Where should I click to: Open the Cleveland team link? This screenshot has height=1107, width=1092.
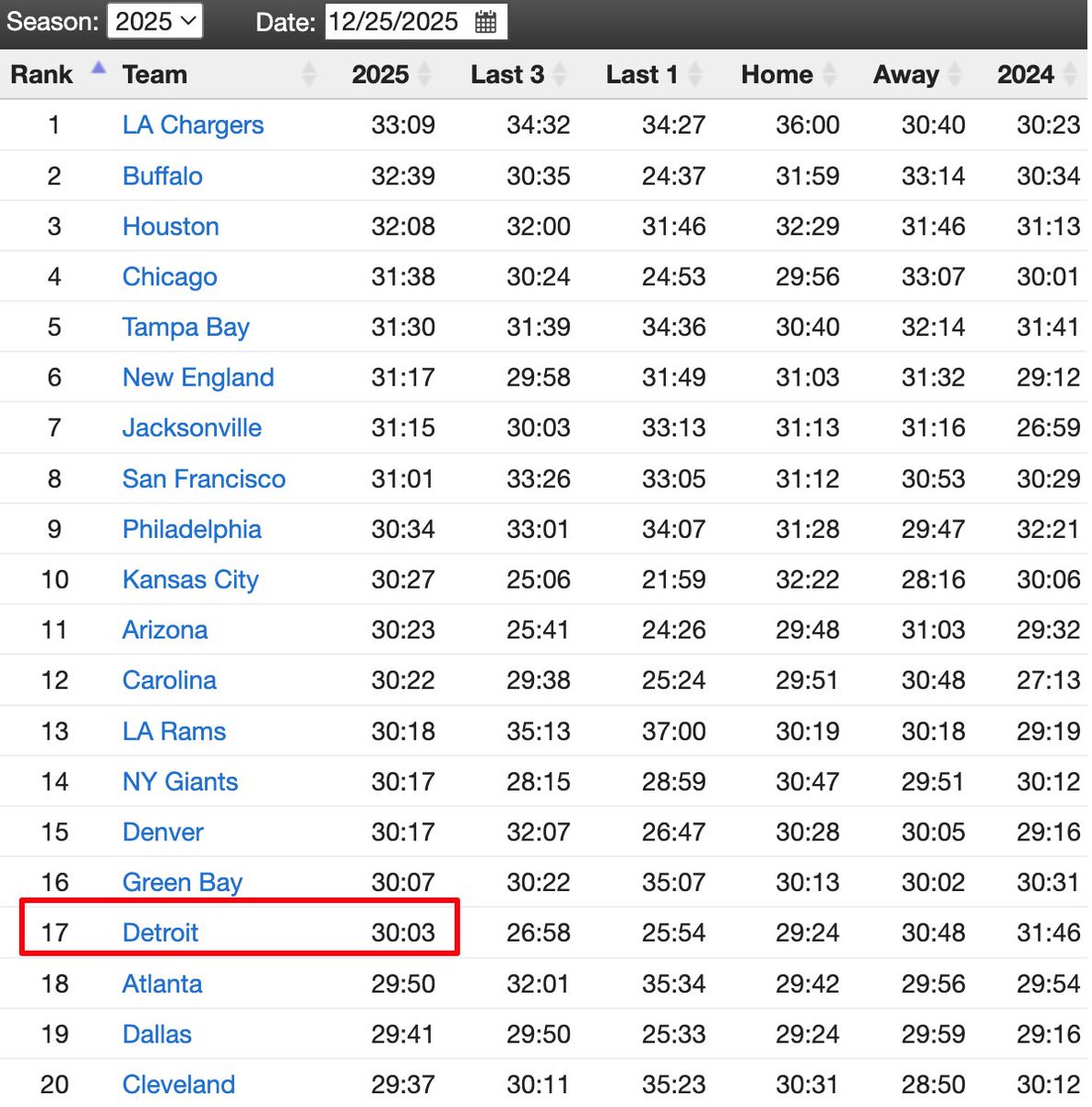click(179, 1085)
